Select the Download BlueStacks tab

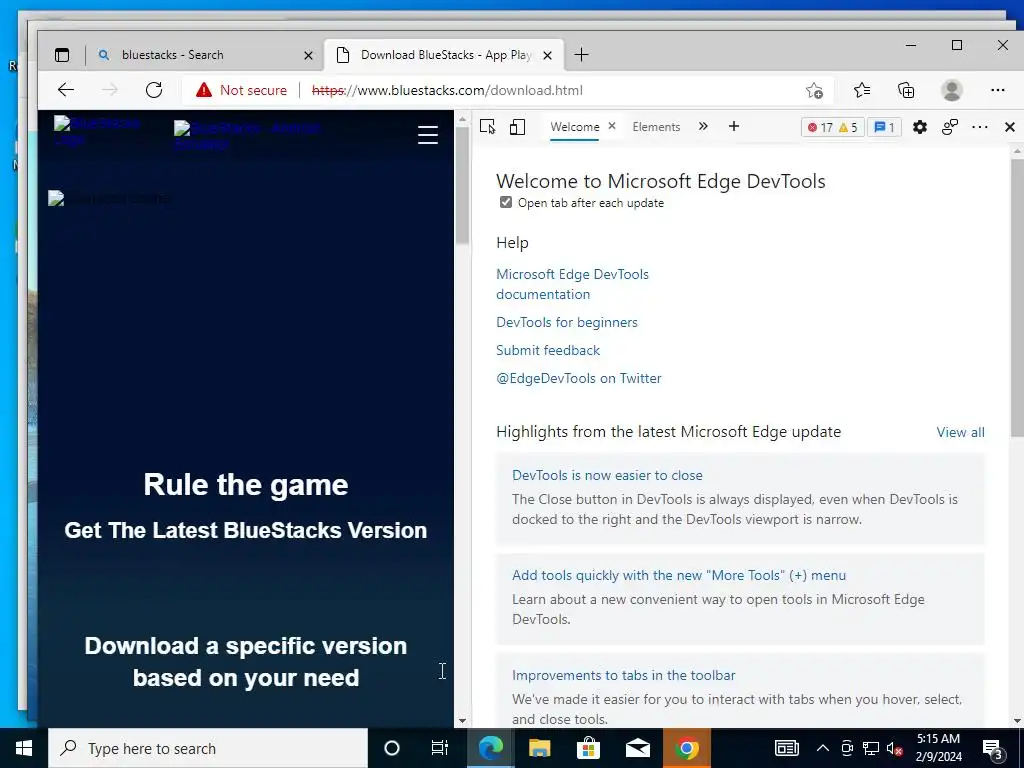(x=444, y=55)
